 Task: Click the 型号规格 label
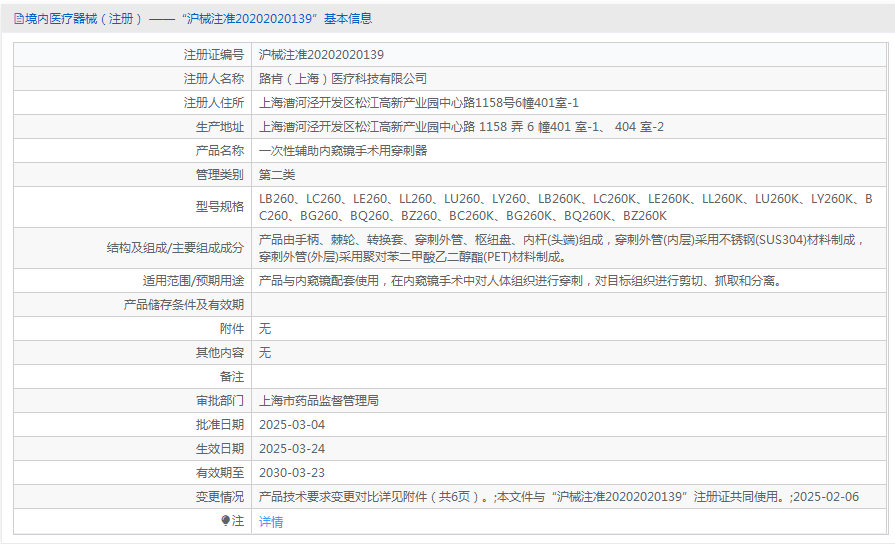(220, 207)
